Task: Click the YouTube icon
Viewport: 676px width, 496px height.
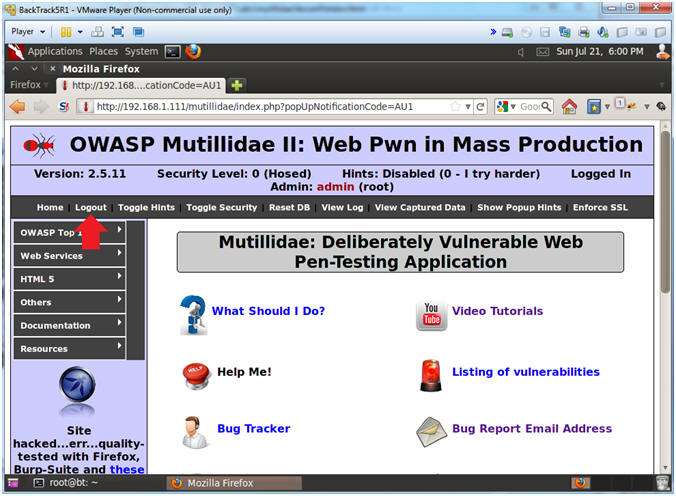Action: click(x=431, y=316)
